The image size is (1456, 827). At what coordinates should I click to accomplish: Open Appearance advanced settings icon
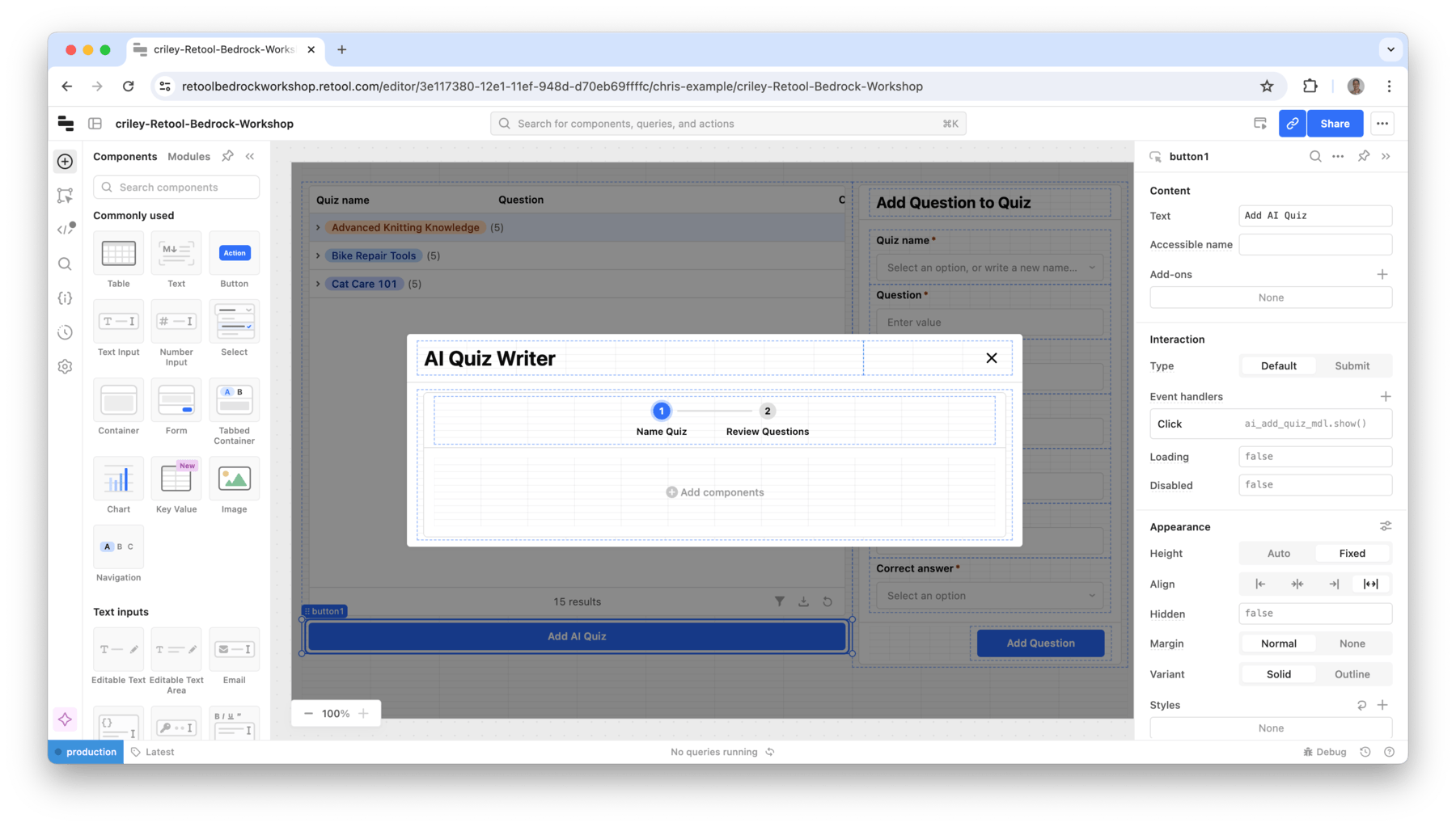tap(1386, 526)
